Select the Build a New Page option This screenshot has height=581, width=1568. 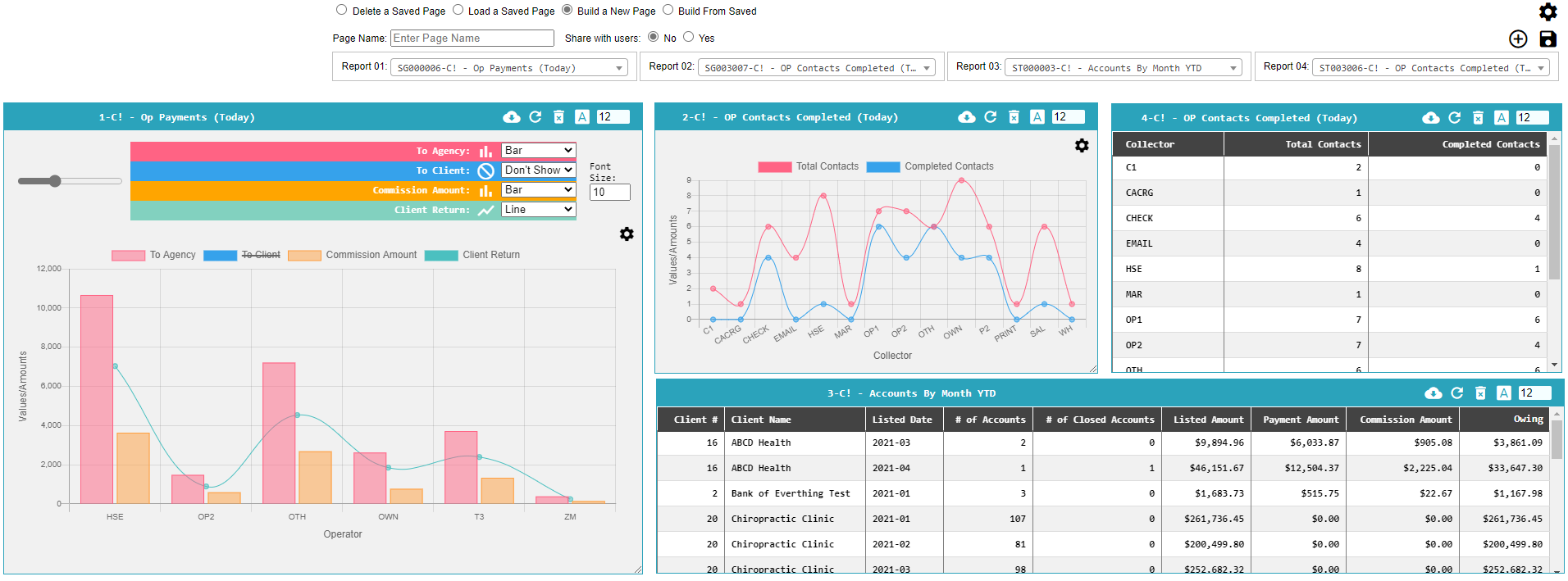pyautogui.click(x=567, y=10)
